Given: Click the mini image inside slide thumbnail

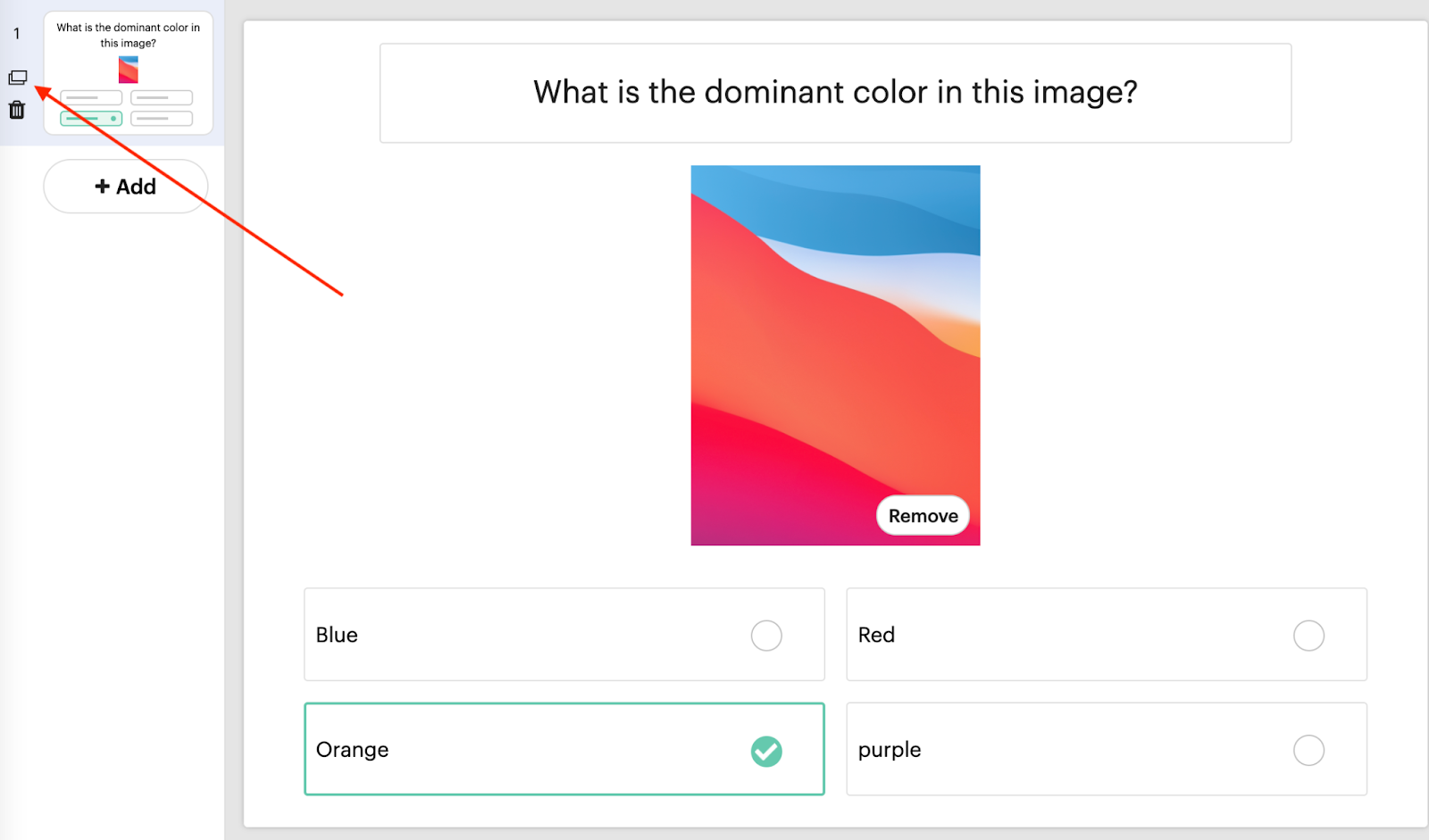Looking at the screenshot, I should 129,70.
